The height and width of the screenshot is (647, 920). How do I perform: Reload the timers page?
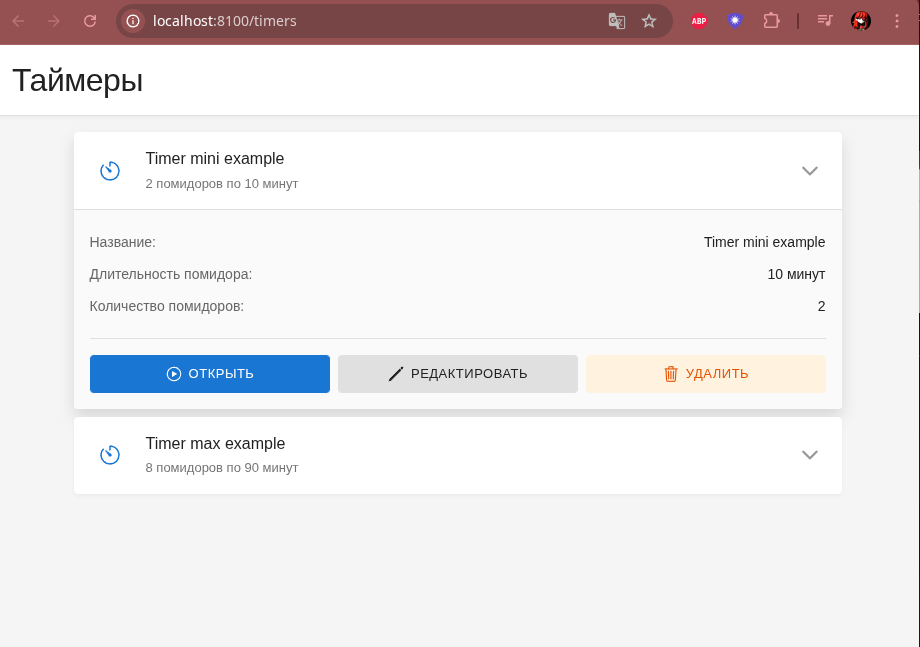[x=90, y=21]
